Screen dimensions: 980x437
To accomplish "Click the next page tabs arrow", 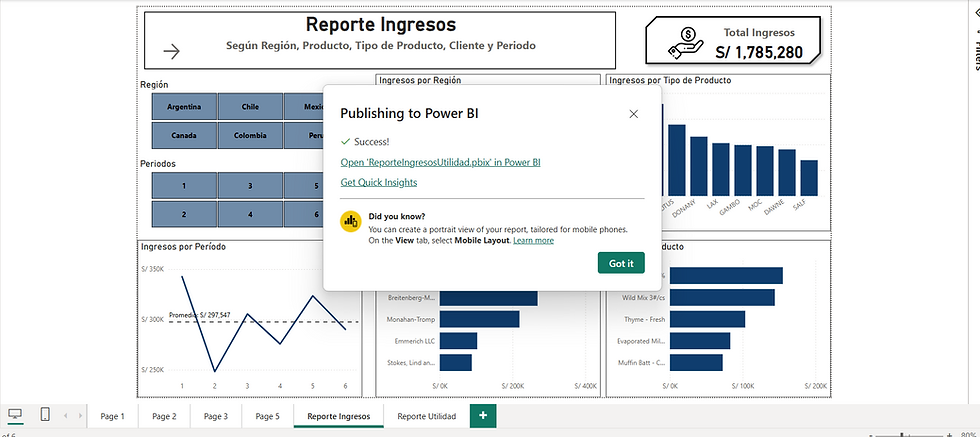I will point(80,416).
